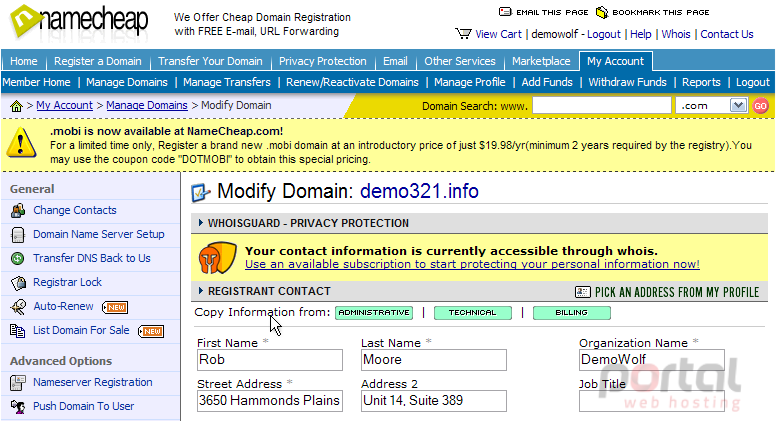Open Manage Transfers submenu item
This screenshot has height=422, width=776.
(x=227, y=82)
